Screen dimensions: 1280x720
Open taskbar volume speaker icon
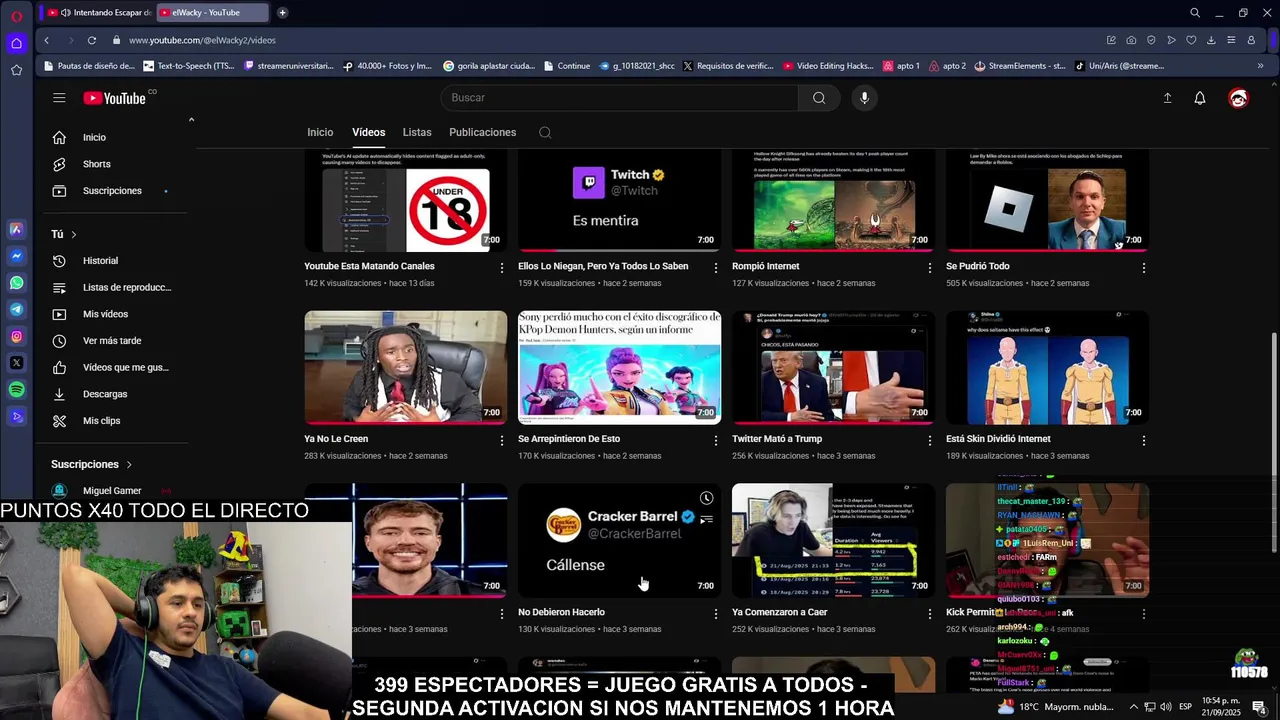1166,707
